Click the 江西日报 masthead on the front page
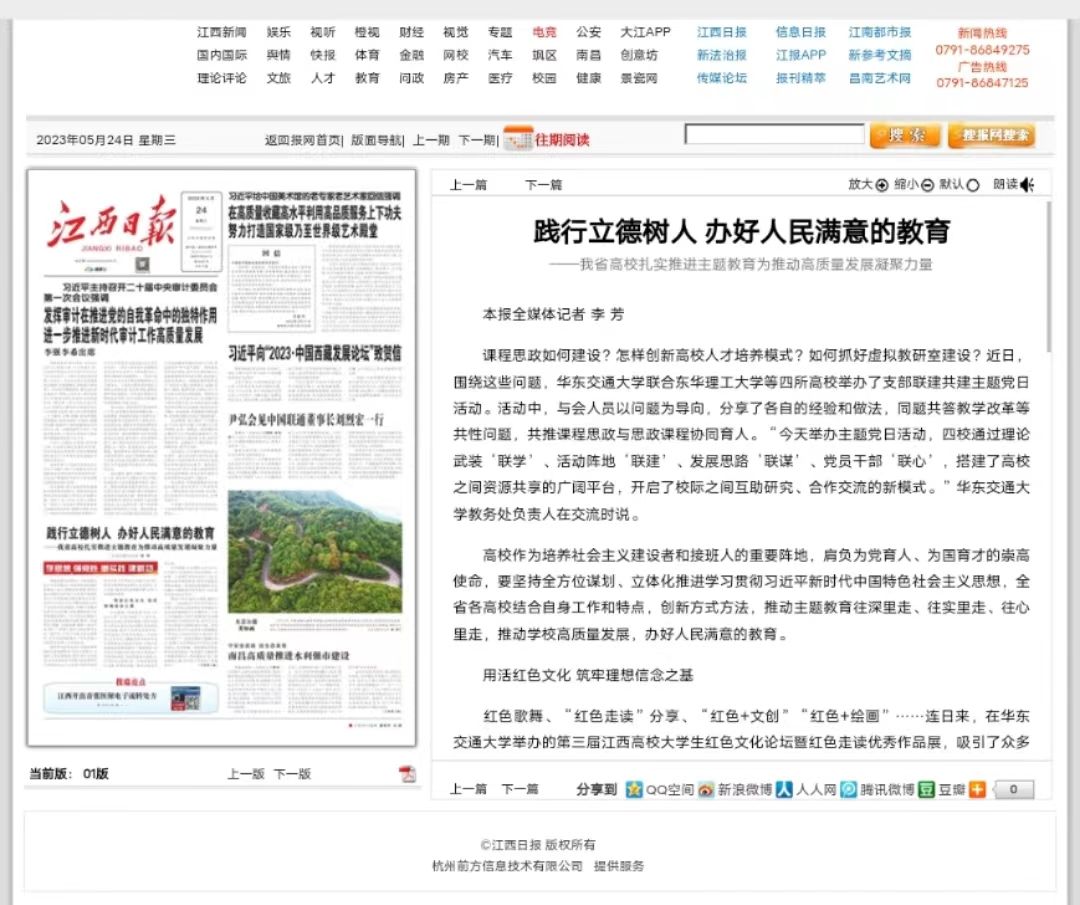Image resolution: width=1080 pixels, height=905 pixels. tap(112, 224)
